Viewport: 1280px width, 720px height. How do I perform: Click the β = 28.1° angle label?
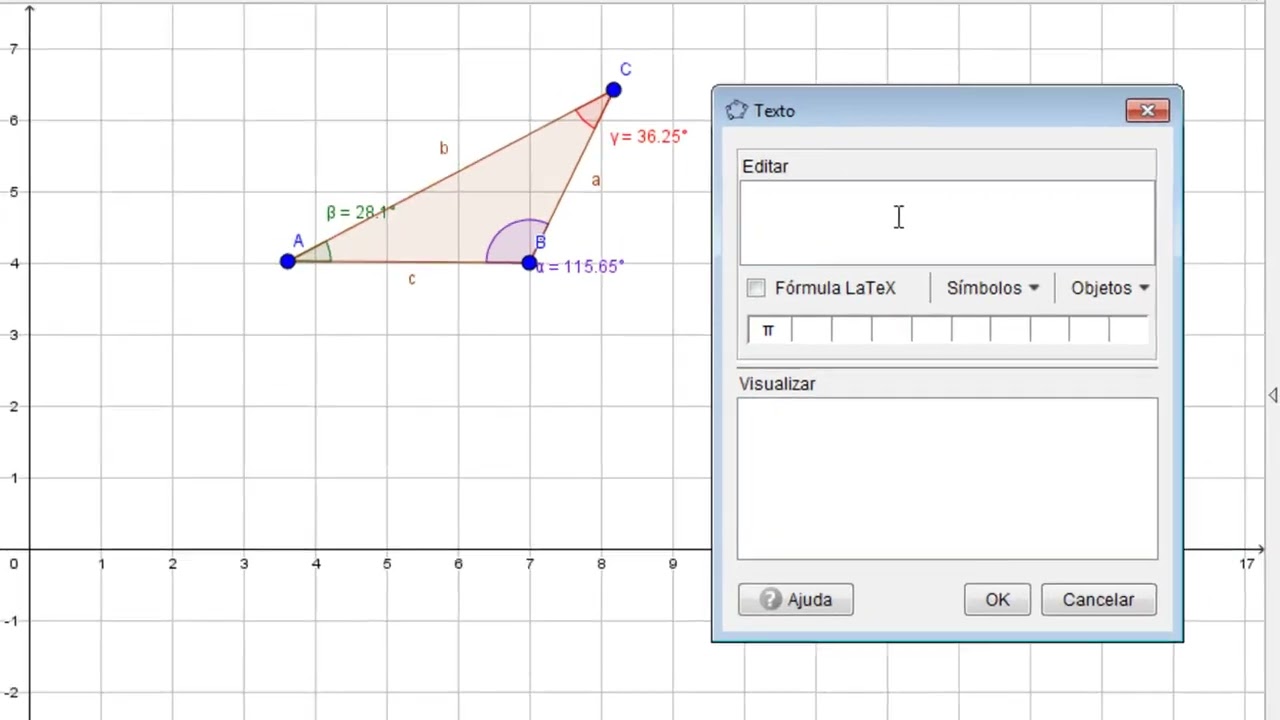point(360,212)
